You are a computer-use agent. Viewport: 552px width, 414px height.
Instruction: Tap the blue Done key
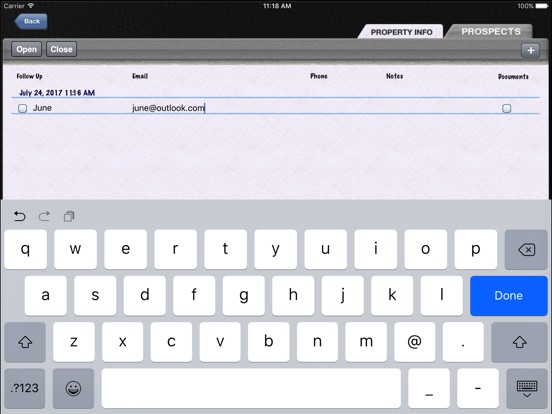pos(508,296)
